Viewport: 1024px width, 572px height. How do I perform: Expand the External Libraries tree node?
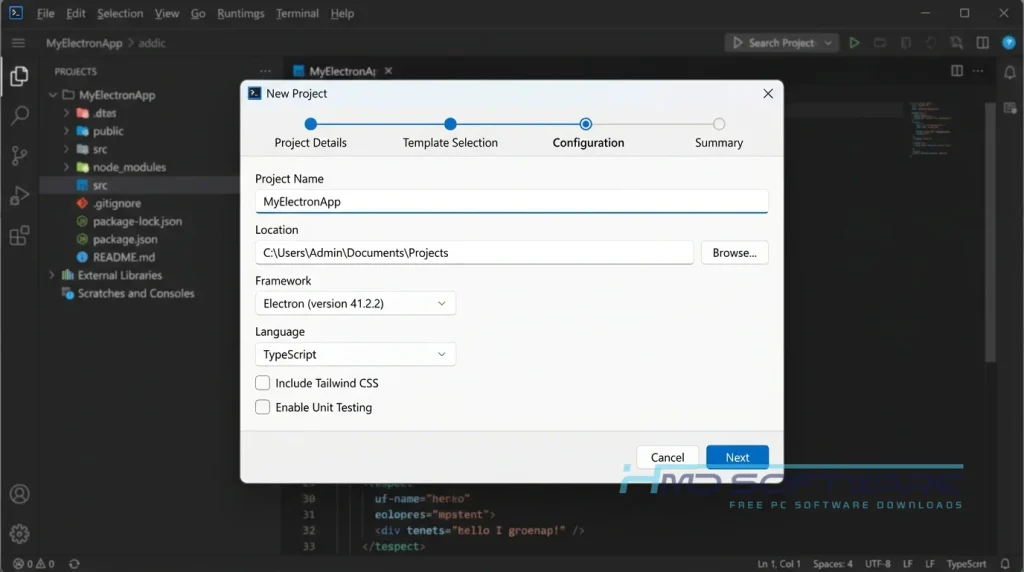[x=52, y=275]
